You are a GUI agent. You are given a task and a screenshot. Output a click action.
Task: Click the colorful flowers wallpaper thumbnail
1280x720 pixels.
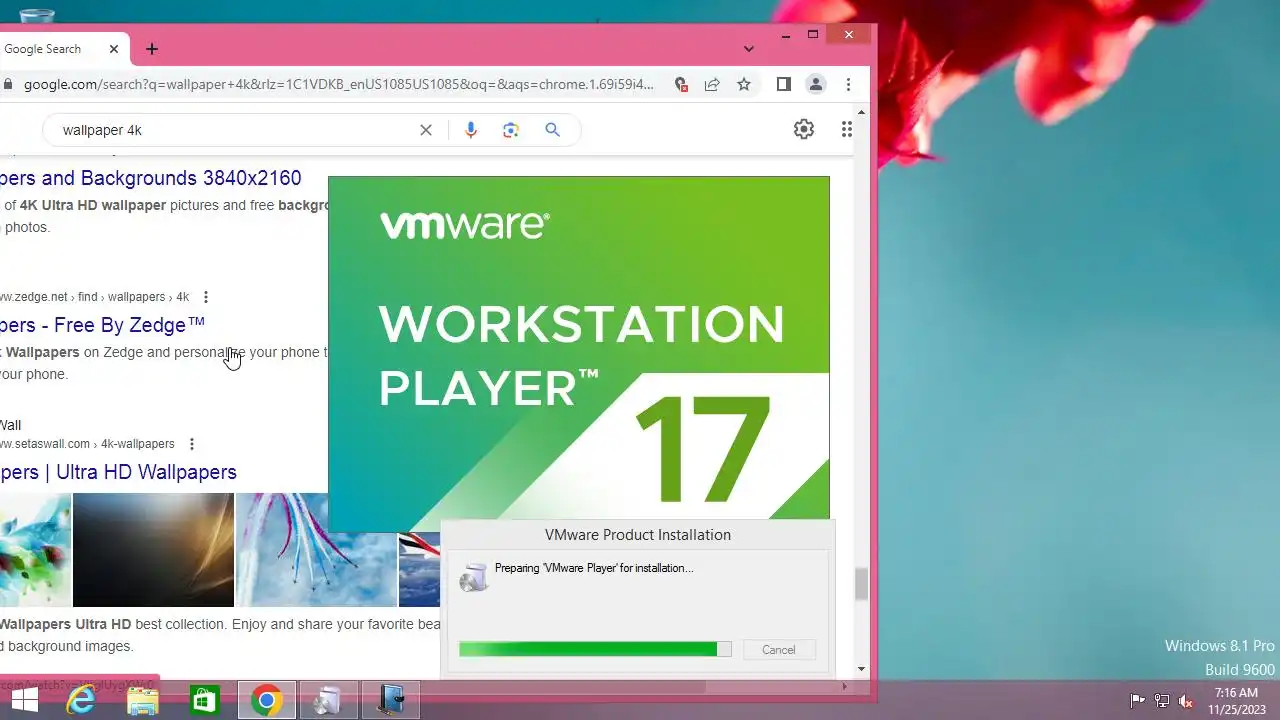pos(35,549)
